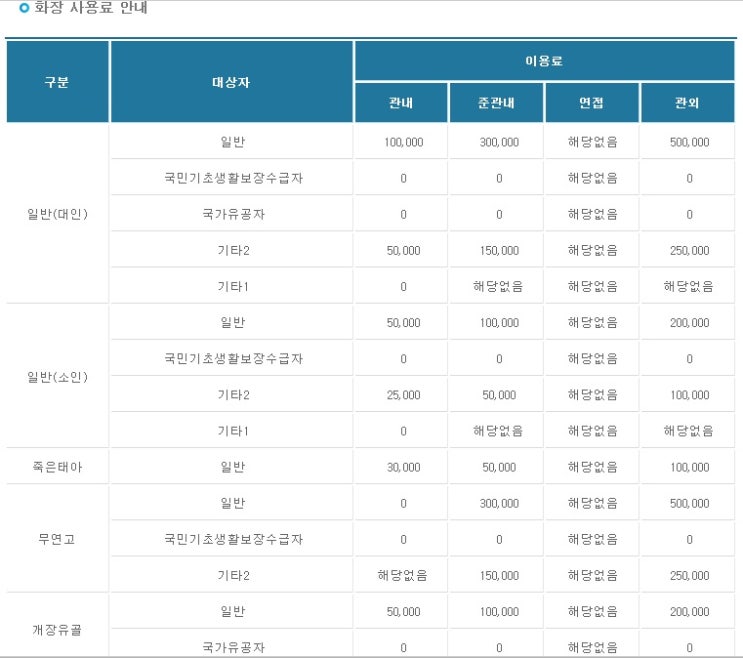Viewport: 743px width, 658px height.
Task: Click 준관내 100,000 in 개장유골 일반 row
Action: (499, 612)
